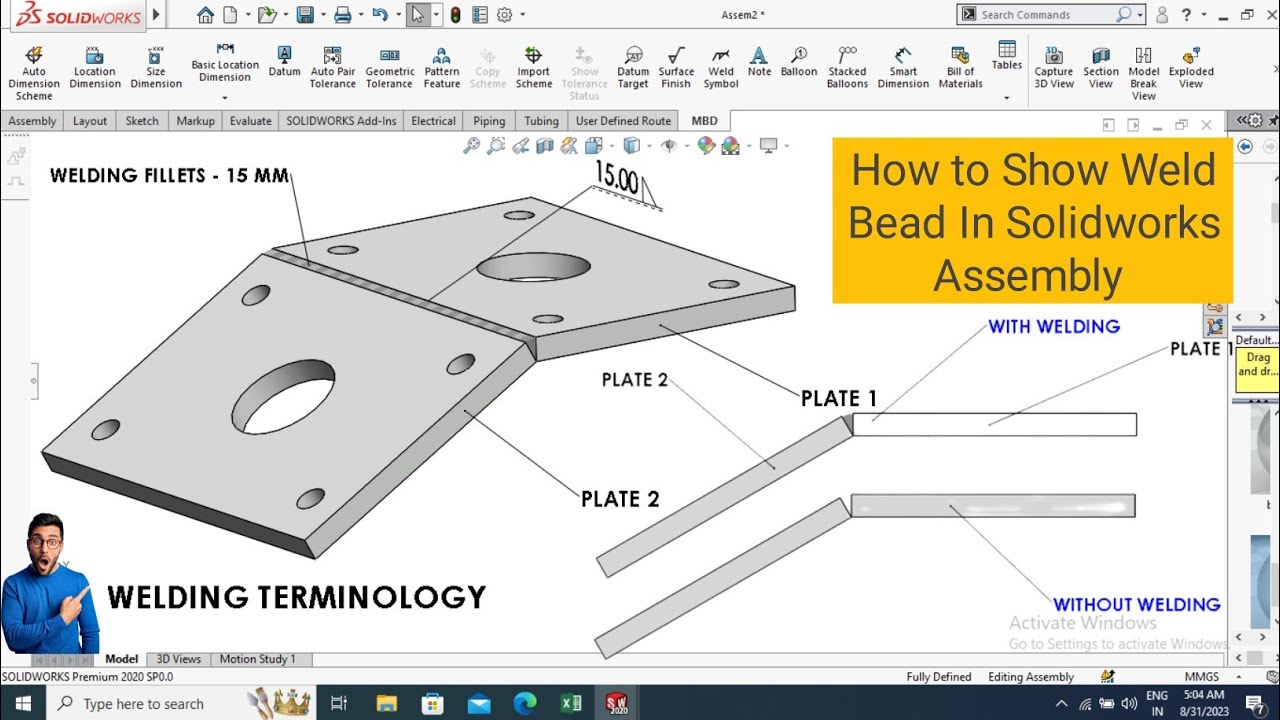Screen dimensions: 1280x720
Task: Click the Rebuild traffic light icon
Action: point(455,15)
